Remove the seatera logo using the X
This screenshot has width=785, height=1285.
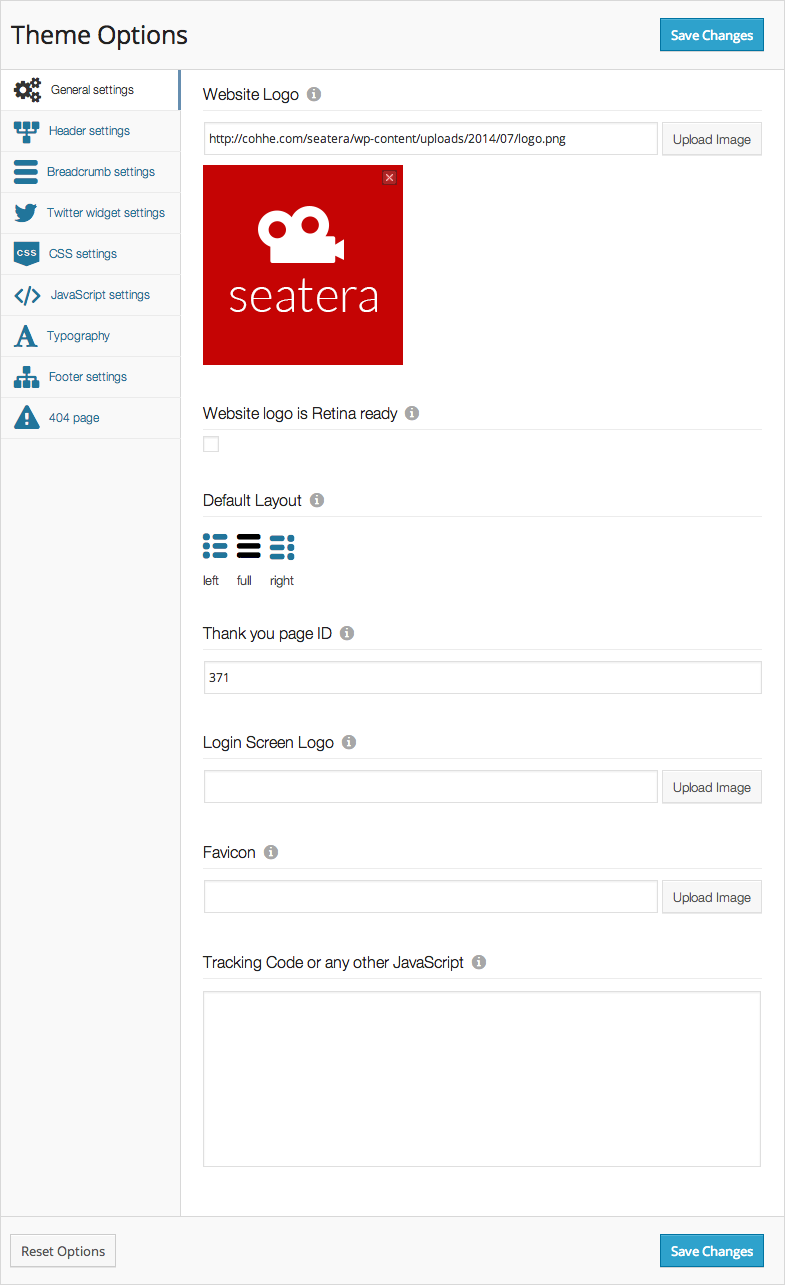pos(390,177)
